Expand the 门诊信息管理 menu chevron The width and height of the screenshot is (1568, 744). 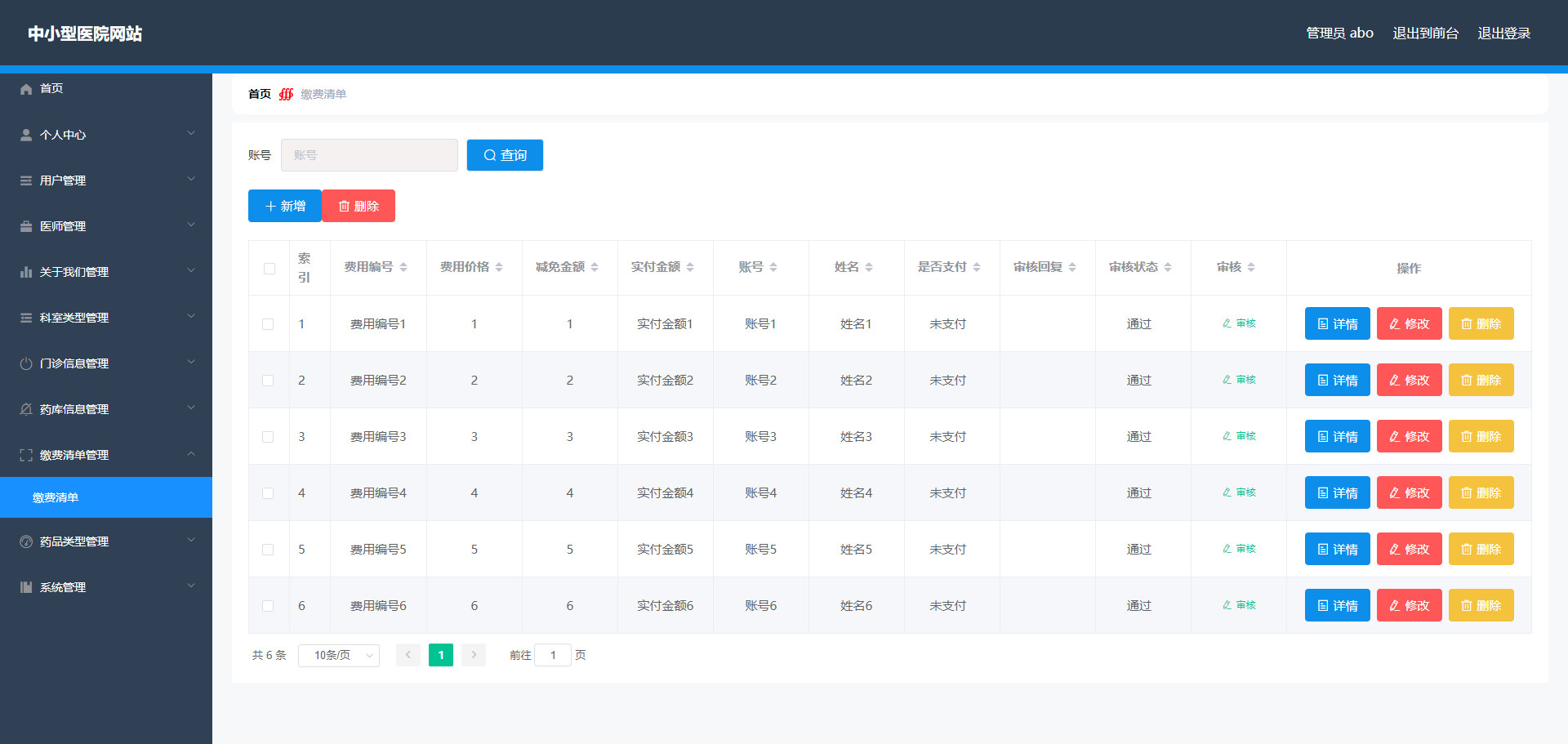191,362
